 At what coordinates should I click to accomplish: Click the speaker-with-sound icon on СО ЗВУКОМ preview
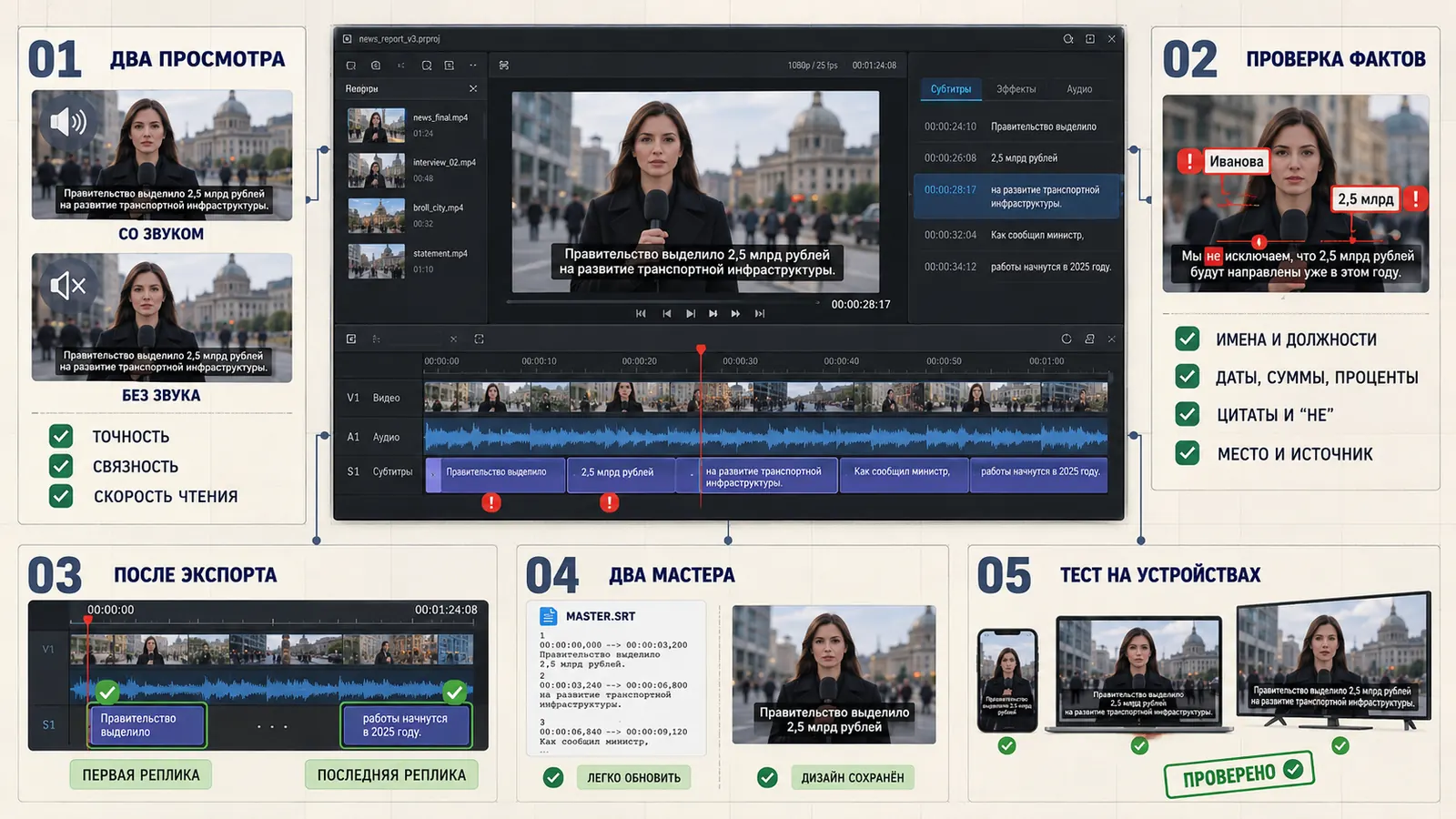point(68,122)
